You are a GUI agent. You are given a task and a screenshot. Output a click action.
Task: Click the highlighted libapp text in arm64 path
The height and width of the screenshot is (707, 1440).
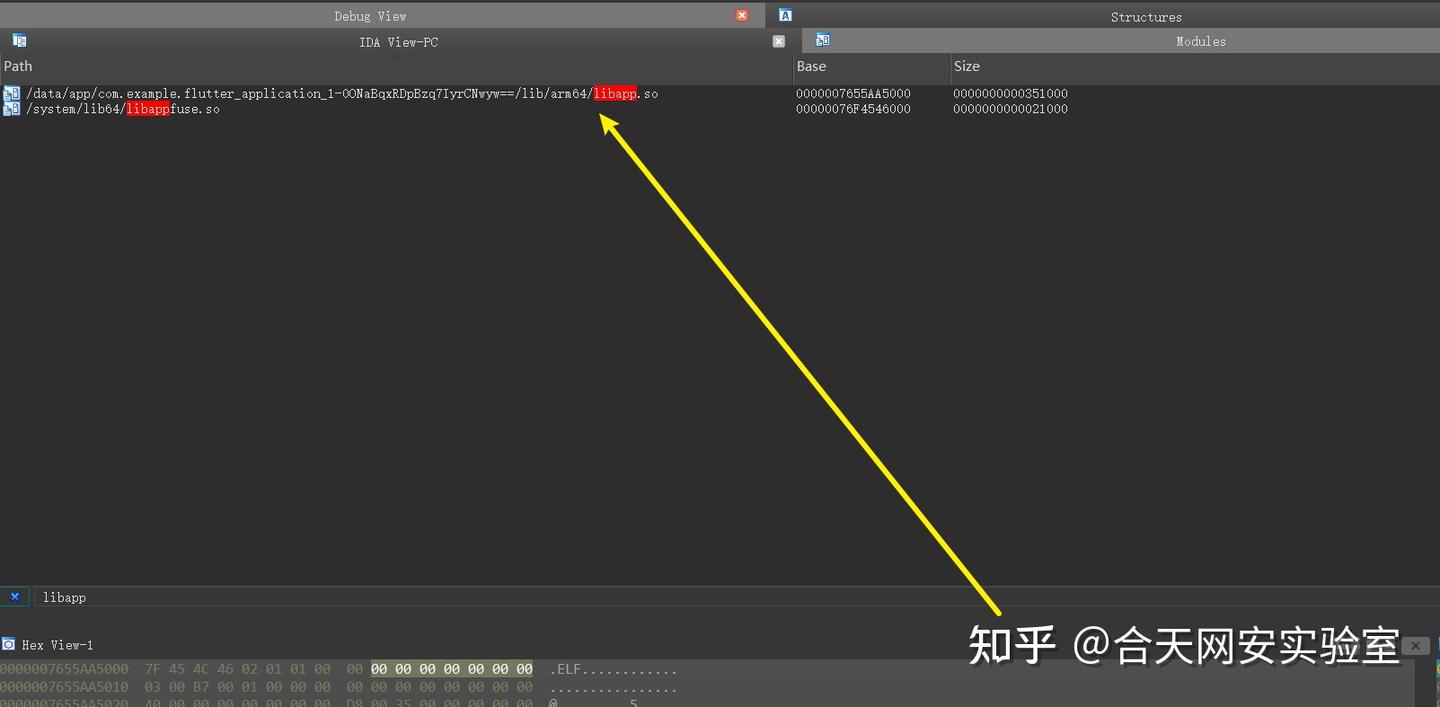(x=615, y=93)
